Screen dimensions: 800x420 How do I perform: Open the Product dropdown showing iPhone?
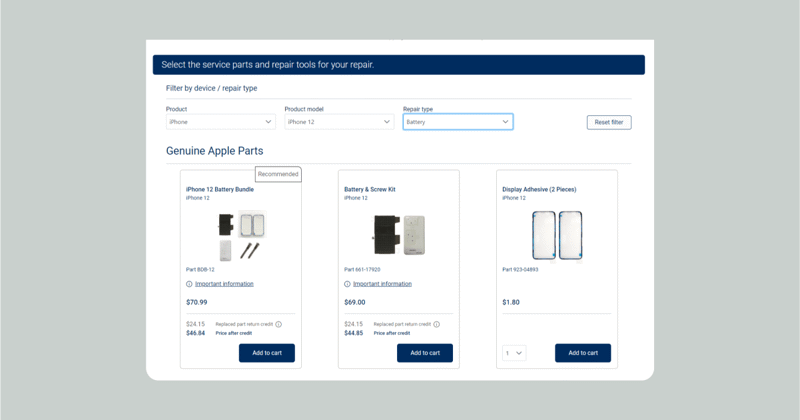[220, 122]
